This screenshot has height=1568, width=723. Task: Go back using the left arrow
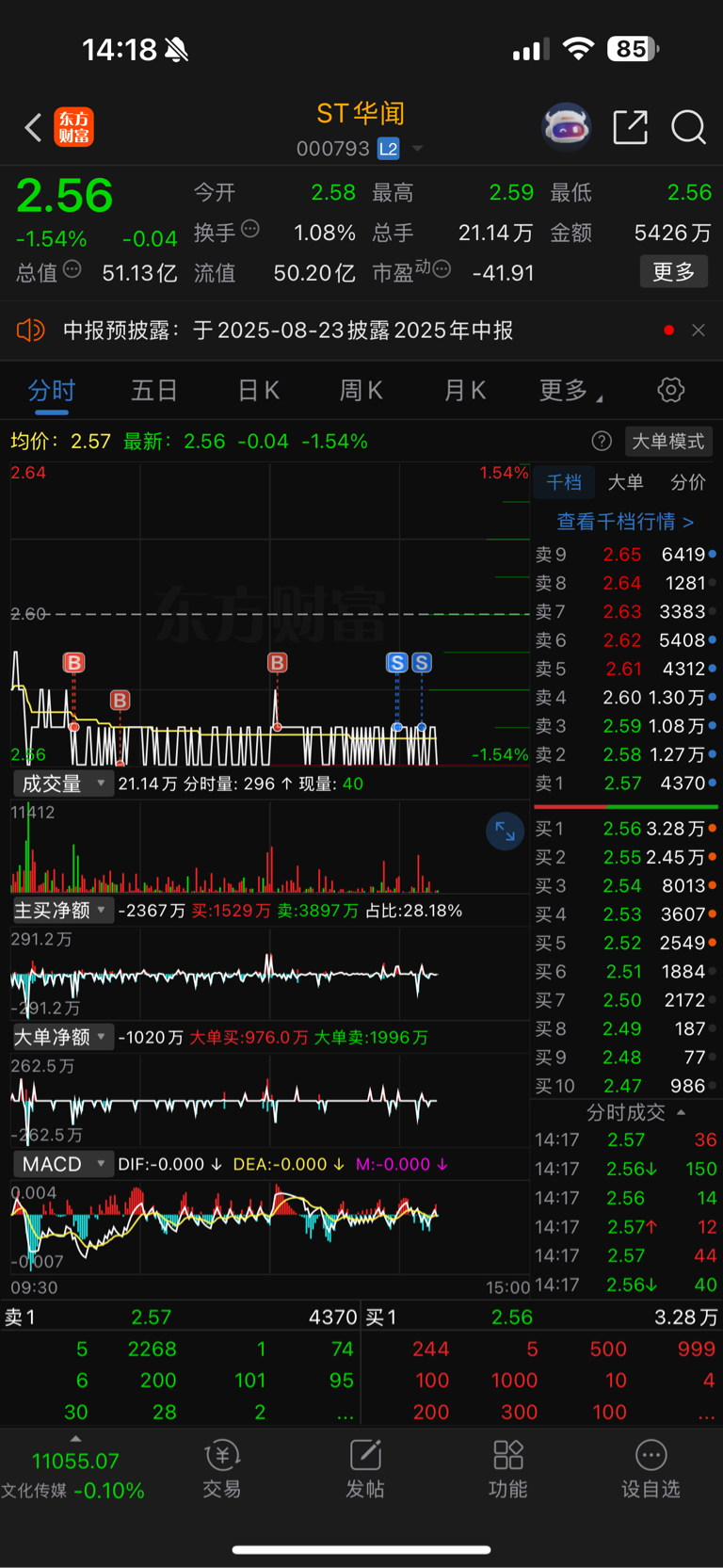pos(33,127)
